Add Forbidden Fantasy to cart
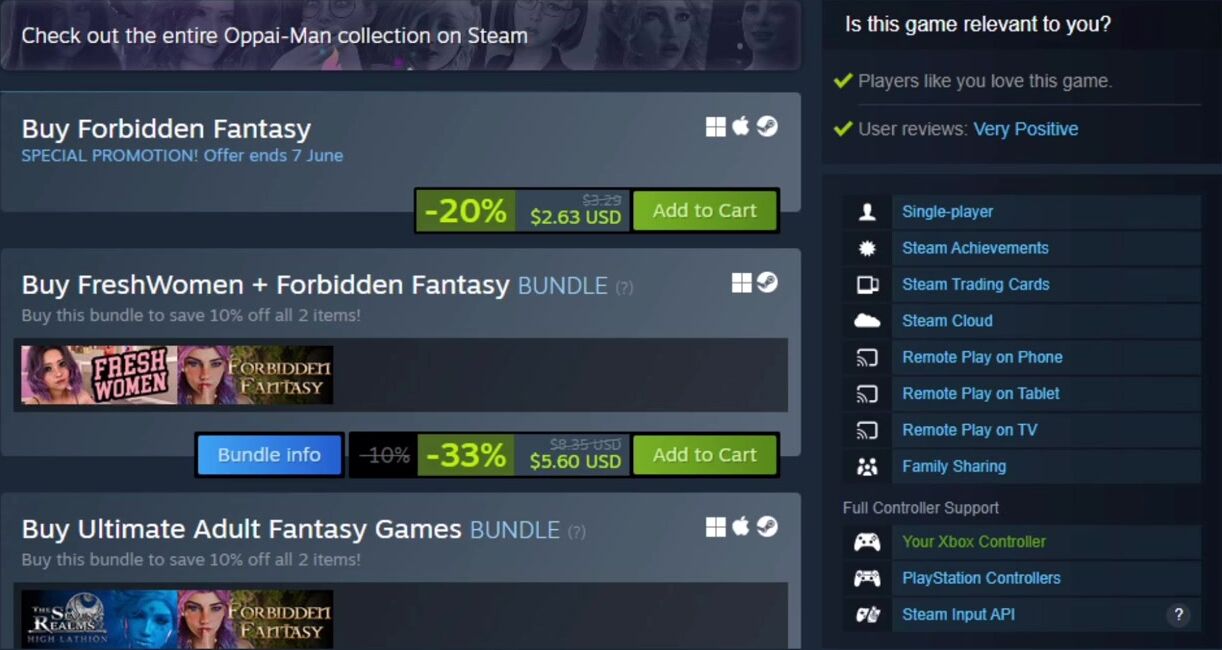This screenshot has width=1222, height=650. pos(705,211)
